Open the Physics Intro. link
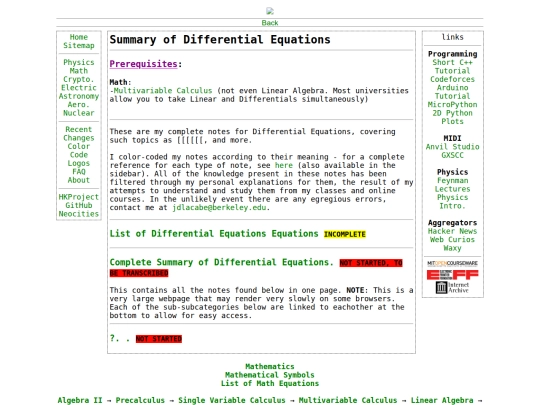This screenshot has width=540, height=405. point(452,202)
